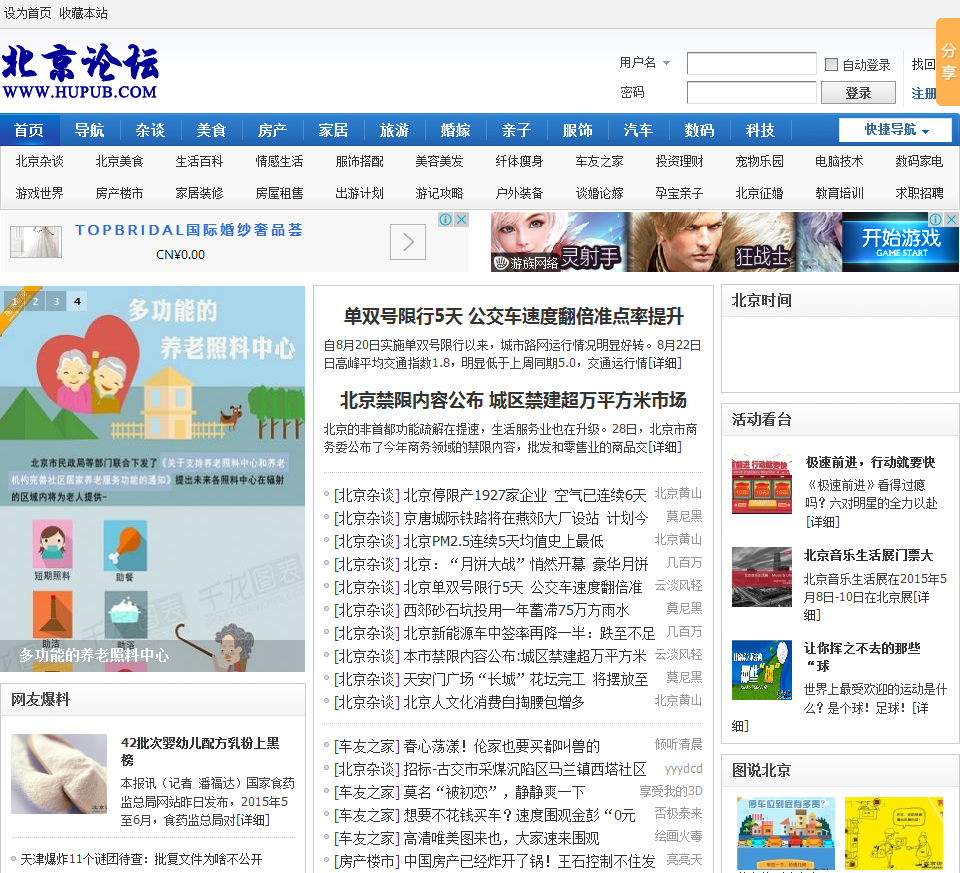The image size is (960, 873).
Task: Open the 美食 nav menu item
Action: click(x=212, y=130)
